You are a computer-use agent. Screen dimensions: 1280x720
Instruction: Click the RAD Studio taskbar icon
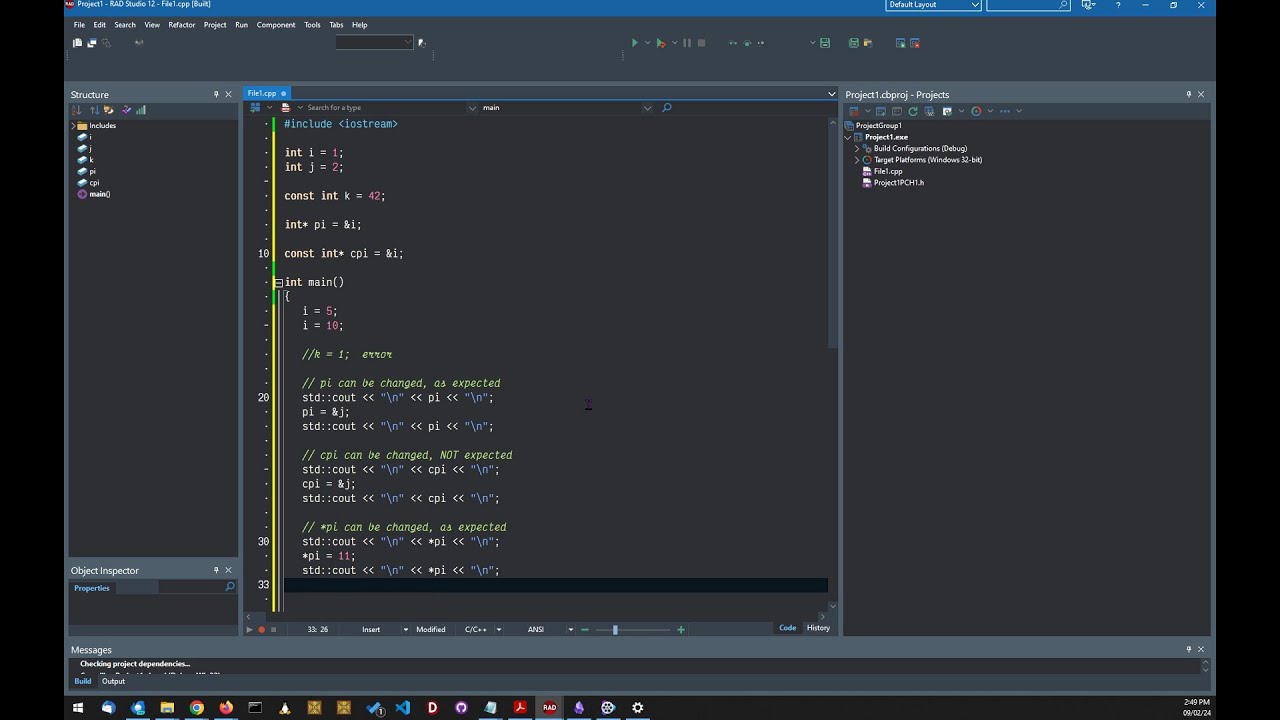click(549, 707)
